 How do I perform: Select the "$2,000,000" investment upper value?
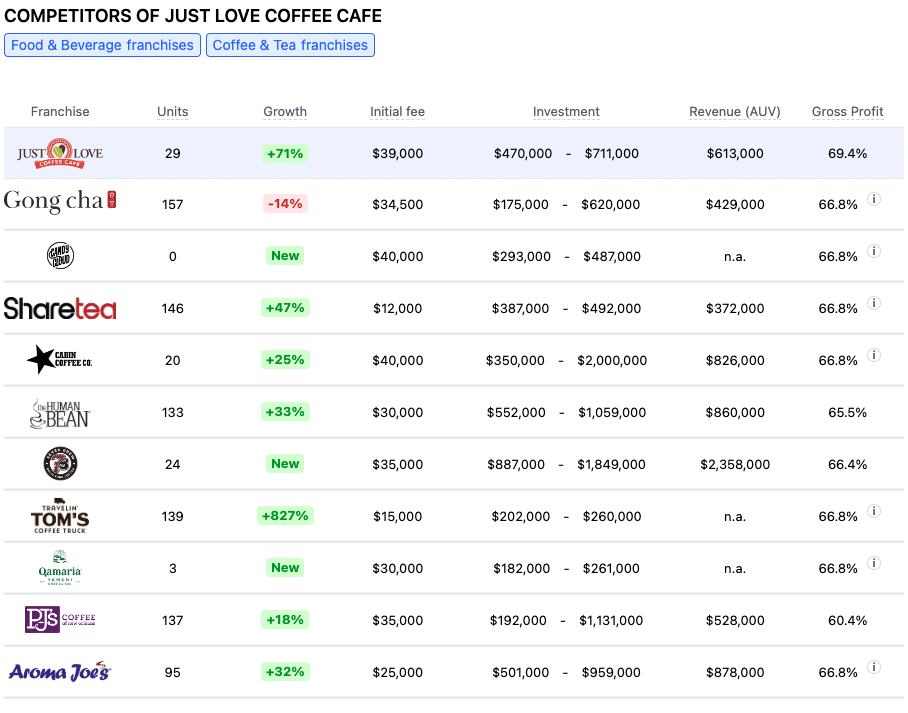612,360
